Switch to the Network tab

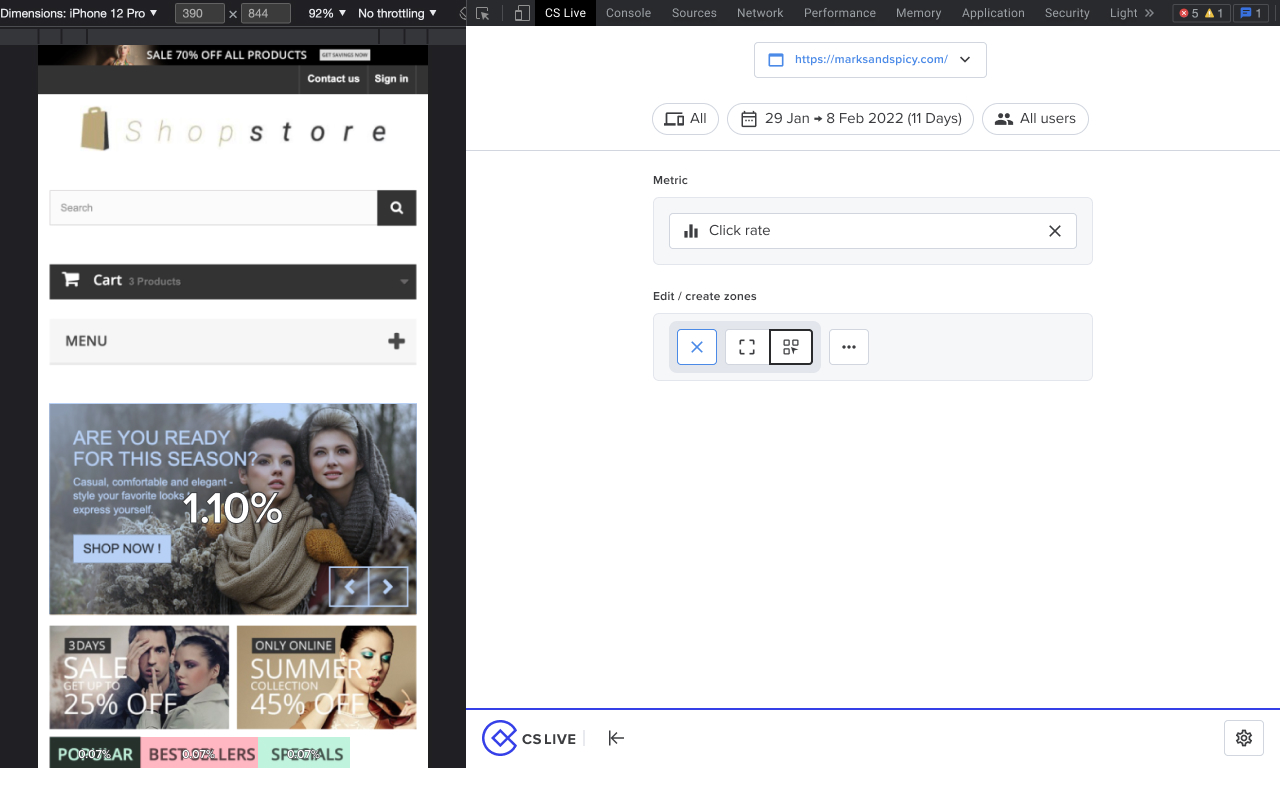click(760, 13)
